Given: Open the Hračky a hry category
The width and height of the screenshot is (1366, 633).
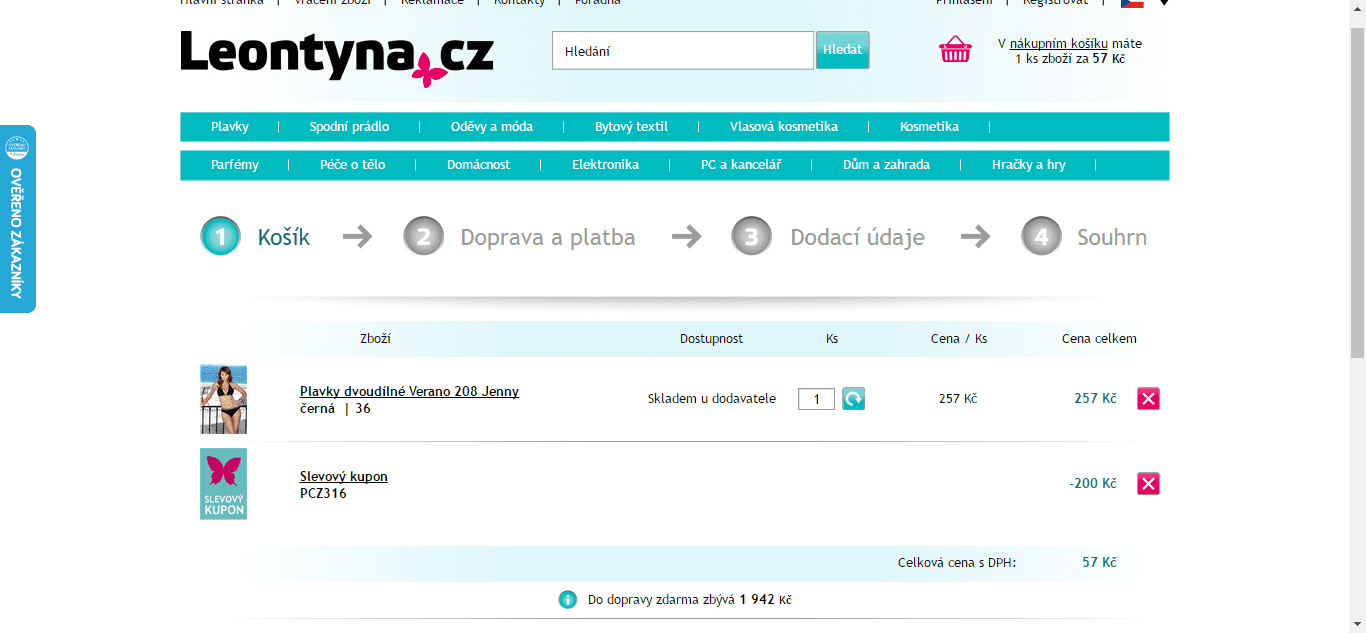Looking at the screenshot, I should pos(1029,165).
